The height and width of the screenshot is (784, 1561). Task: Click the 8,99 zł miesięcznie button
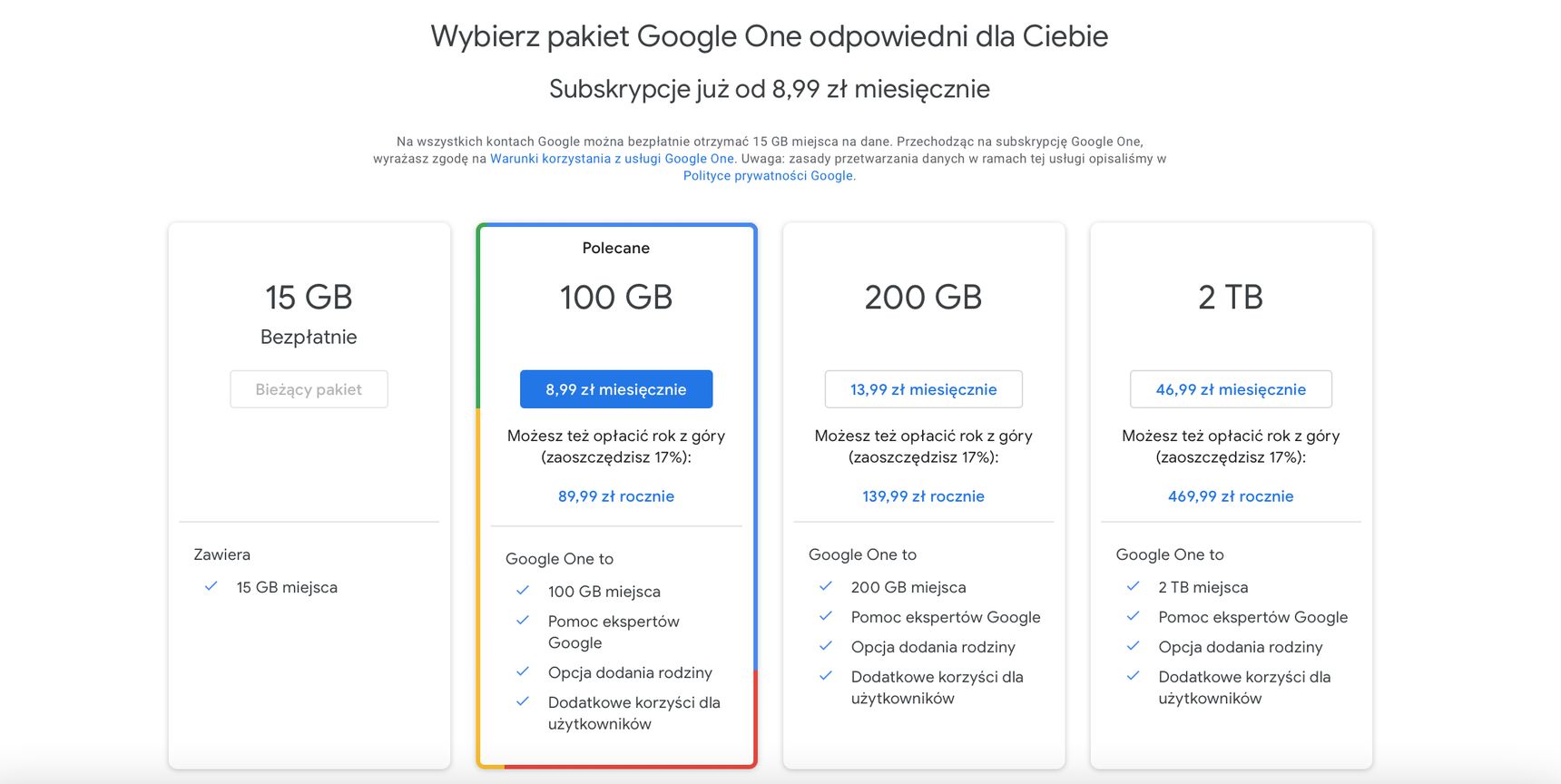tap(616, 389)
